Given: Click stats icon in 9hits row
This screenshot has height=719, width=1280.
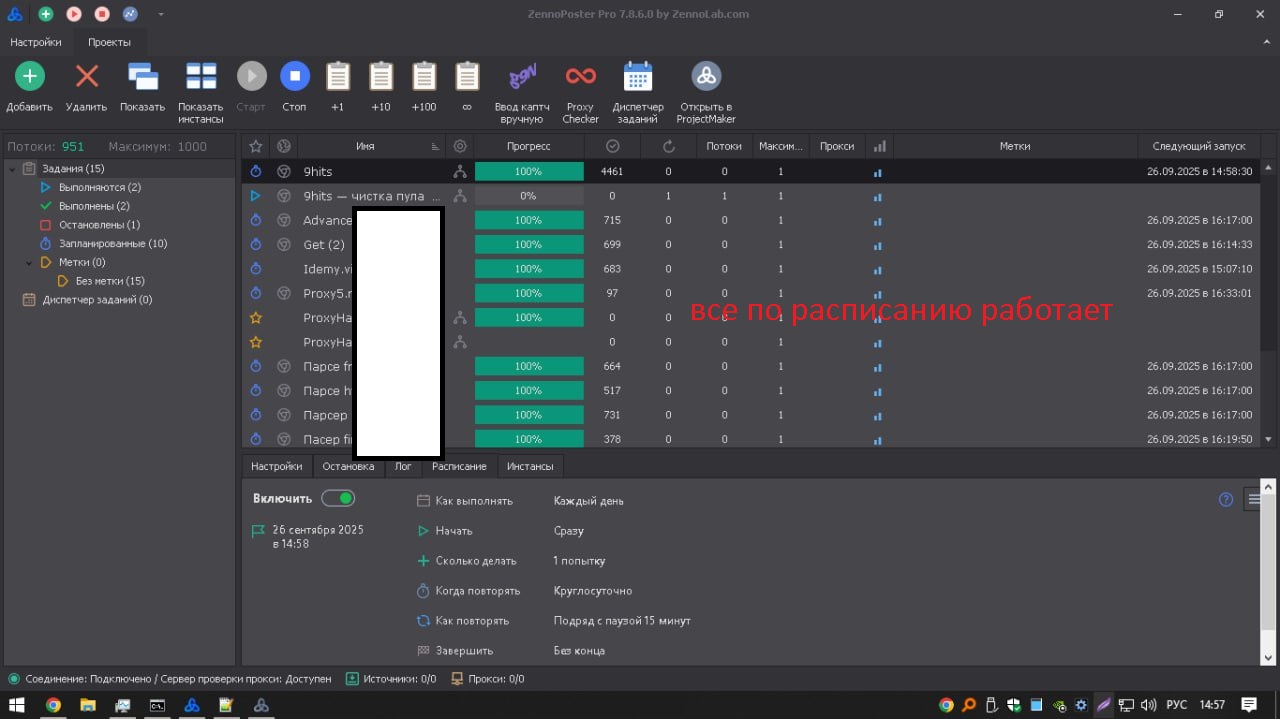Looking at the screenshot, I should (878, 172).
